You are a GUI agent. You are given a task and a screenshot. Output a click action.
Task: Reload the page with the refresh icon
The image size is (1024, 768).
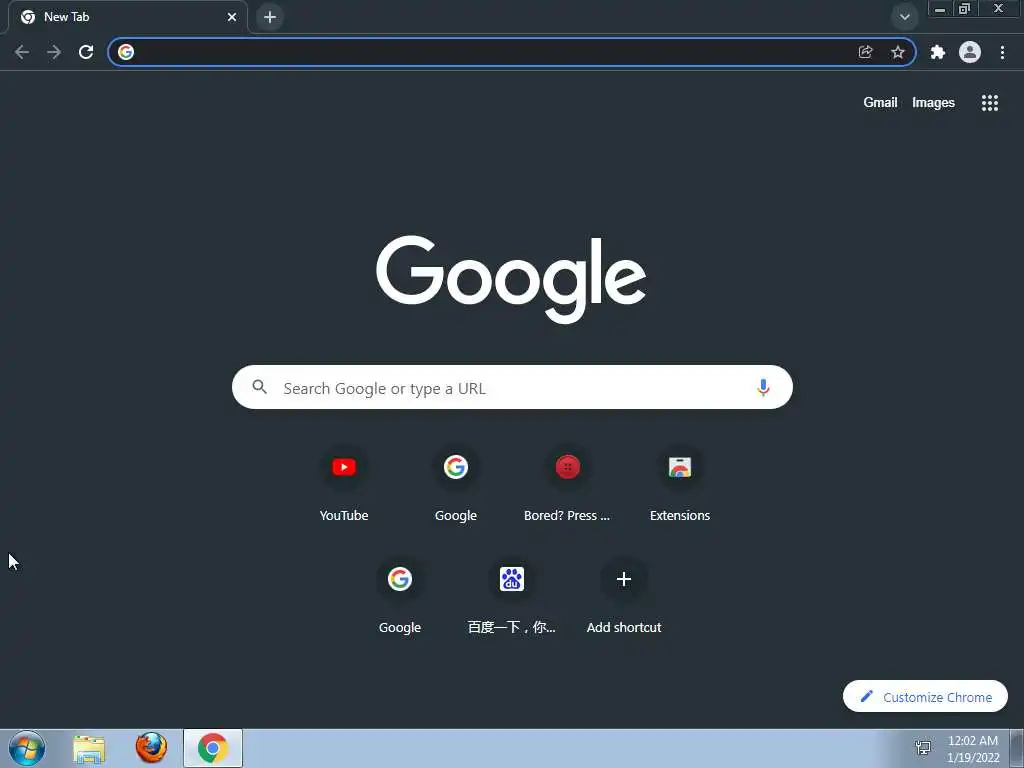(x=86, y=52)
